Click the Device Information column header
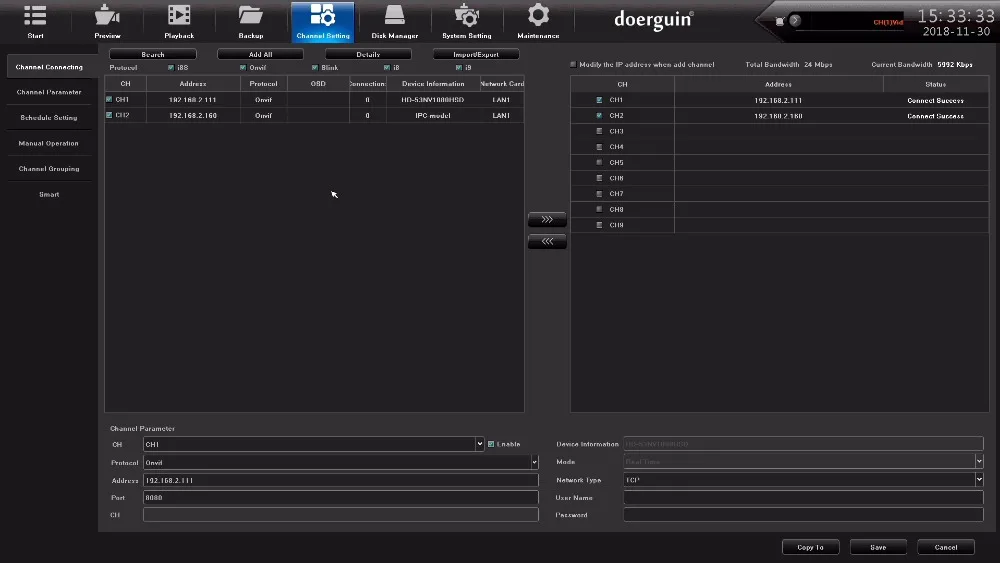 pyautogui.click(x=433, y=84)
